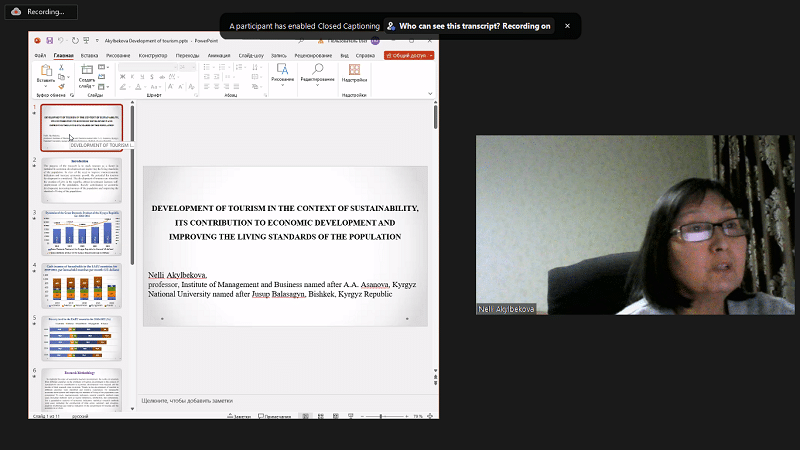Click the Create slide (Создать слайд) icon
Image resolution: width=800 pixels, height=450 pixels.
[87, 71]
